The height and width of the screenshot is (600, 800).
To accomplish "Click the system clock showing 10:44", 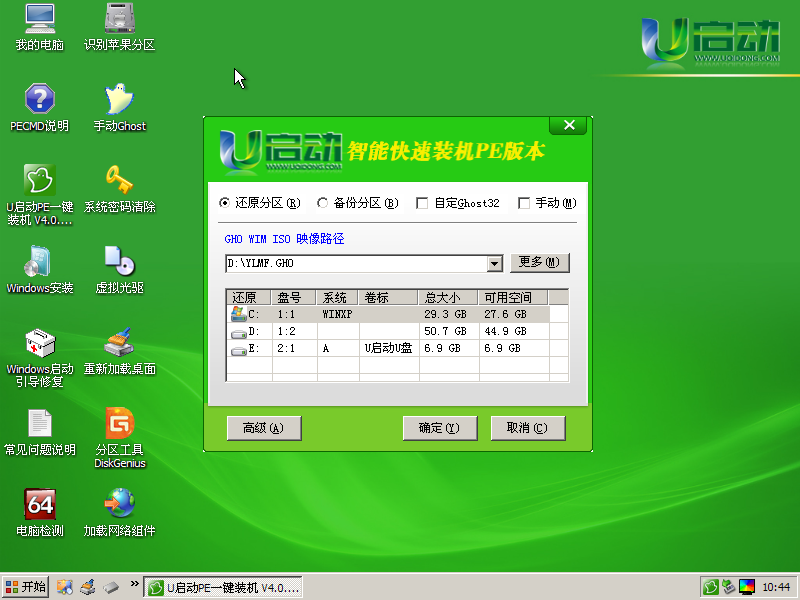I will point(776,587).
